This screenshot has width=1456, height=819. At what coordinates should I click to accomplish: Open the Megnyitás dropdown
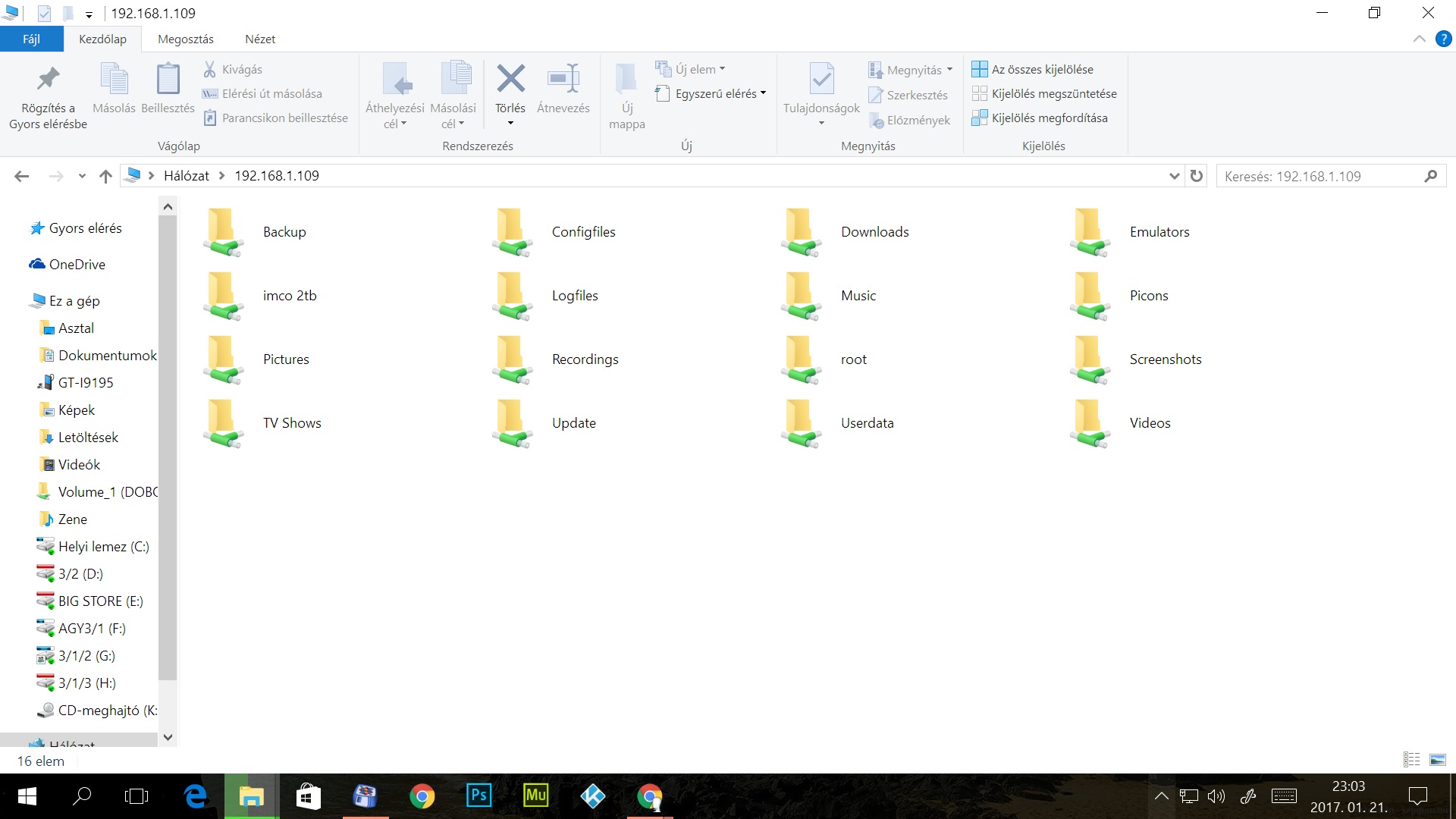910,70
